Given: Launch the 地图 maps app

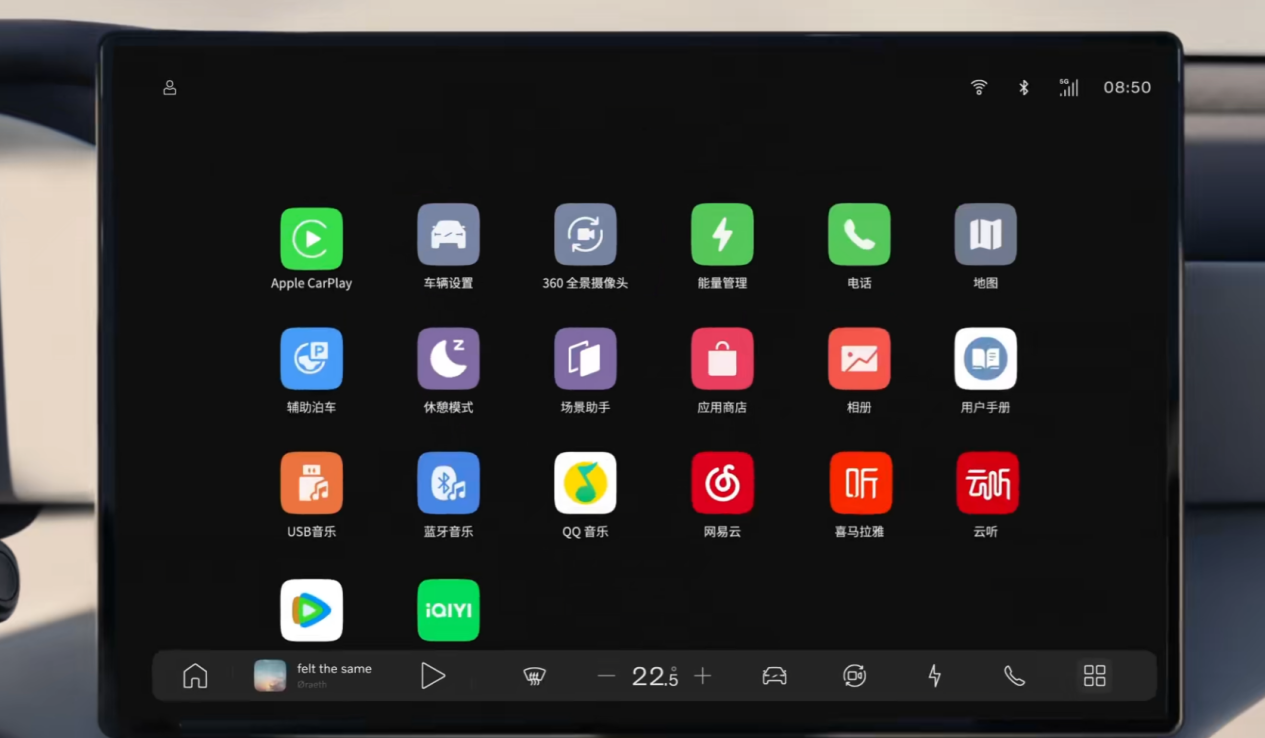Looking at the screenshot, I should pyautogui.click(x=986, y=234).
